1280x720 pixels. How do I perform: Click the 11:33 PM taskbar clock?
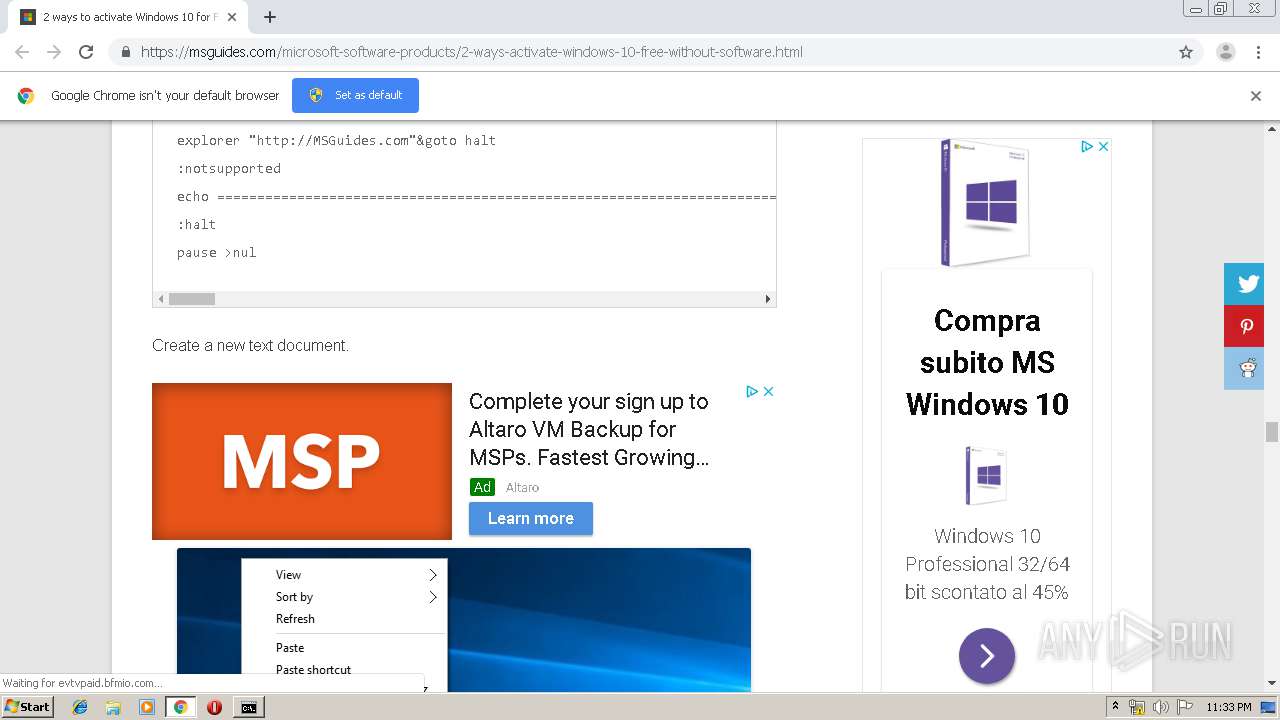click(x=1229, y=707)
